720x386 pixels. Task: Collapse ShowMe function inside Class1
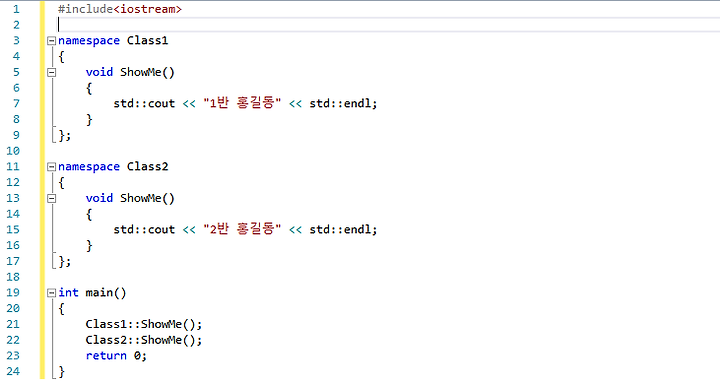(51, 73)
